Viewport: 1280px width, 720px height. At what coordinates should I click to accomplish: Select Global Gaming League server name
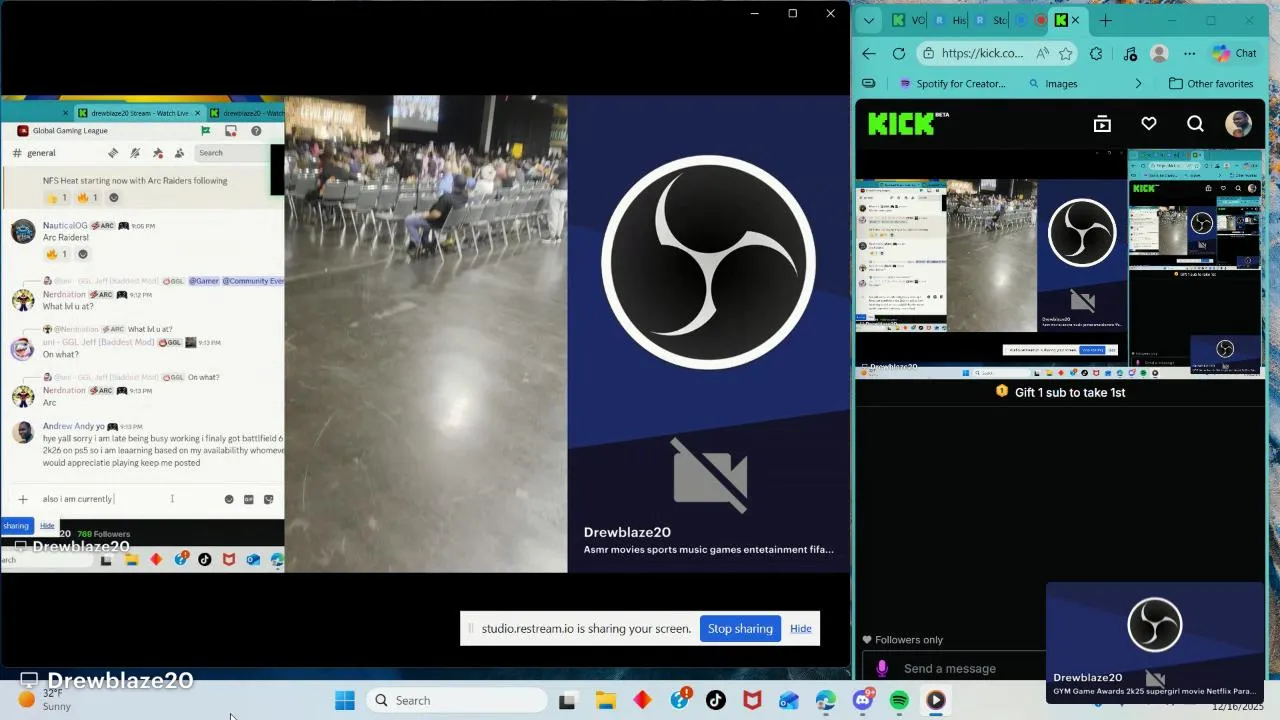(x=70, y=131)
